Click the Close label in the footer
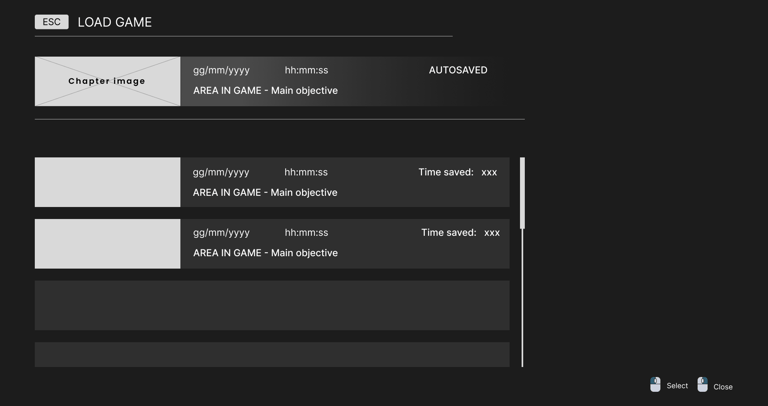768x406 pixels. click(x=723, y=387)
